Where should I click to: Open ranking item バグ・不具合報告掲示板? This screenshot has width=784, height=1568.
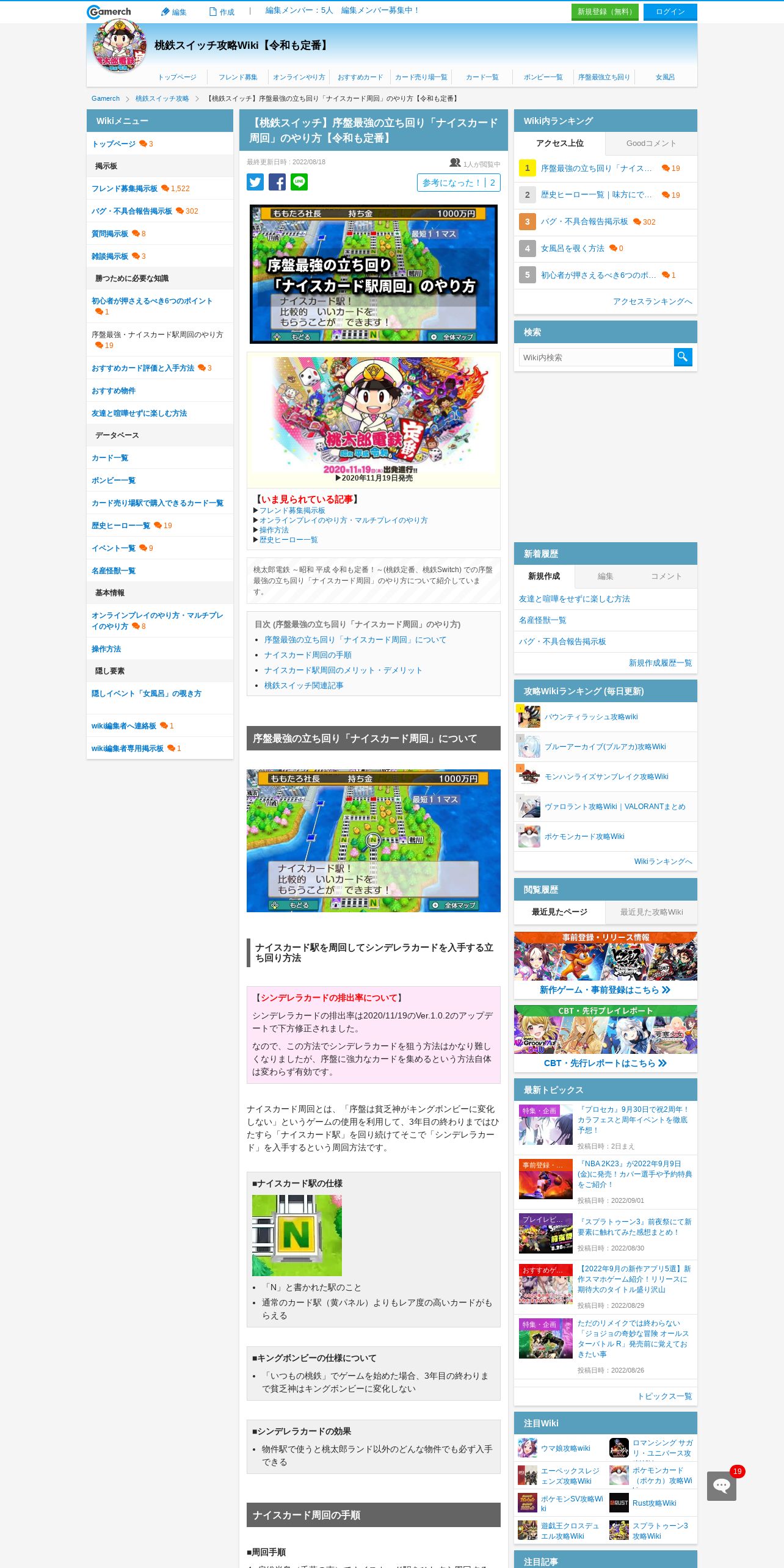pyautogui.click(x=584, y=222)
